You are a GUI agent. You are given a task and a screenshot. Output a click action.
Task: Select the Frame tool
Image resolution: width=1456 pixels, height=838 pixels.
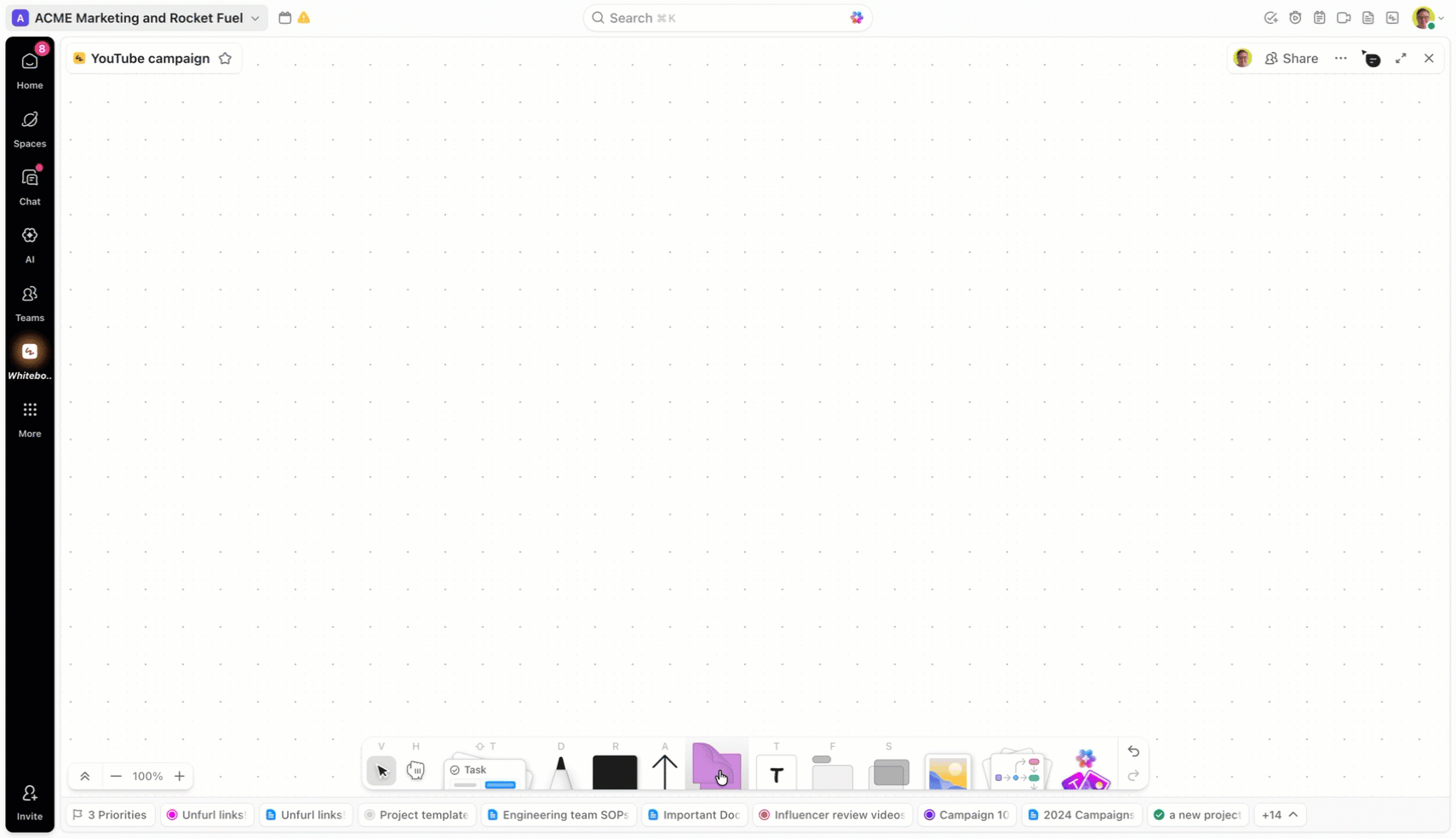click(830, 773)
